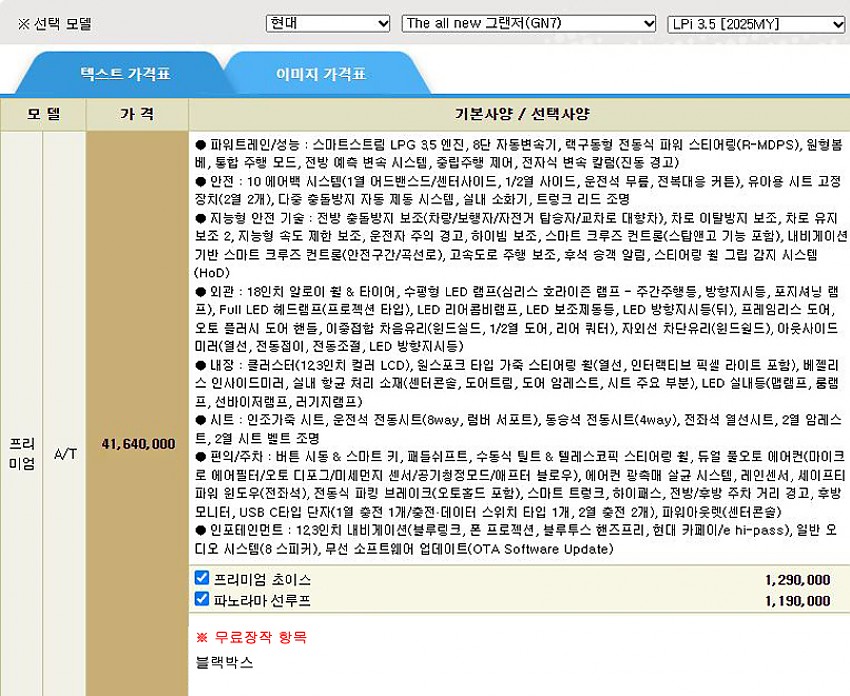Click the 기본사양 / 선택사양 column header
Screen dimensions: 850x696
[518, 113]
